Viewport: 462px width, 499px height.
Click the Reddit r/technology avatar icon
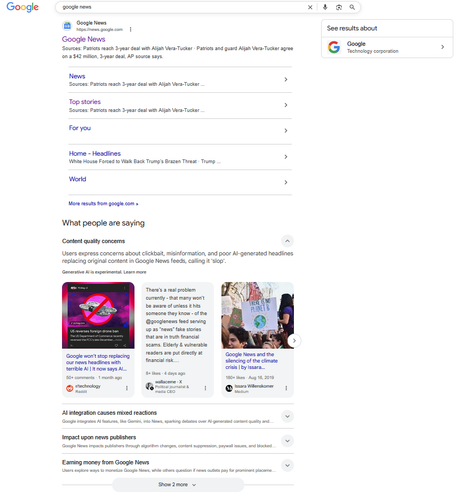(x=70, y=388)
